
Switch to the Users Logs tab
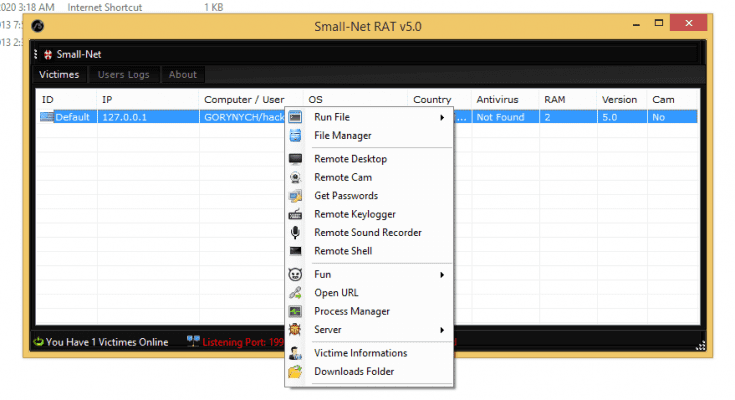[124, 75]
